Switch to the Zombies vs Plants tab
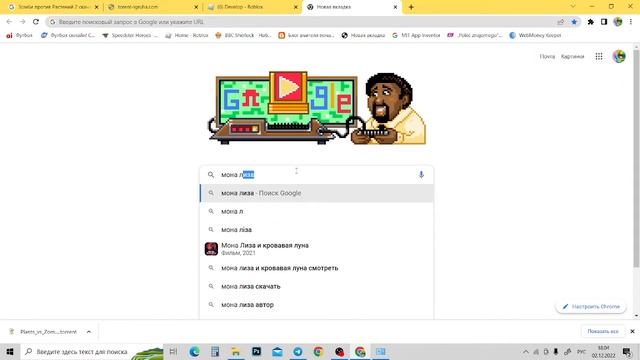 (53, 7)
